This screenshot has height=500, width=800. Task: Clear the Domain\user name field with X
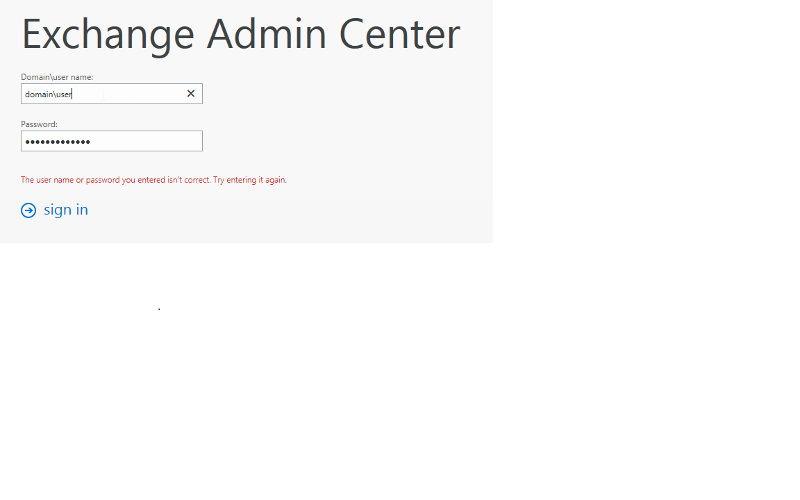191,93
